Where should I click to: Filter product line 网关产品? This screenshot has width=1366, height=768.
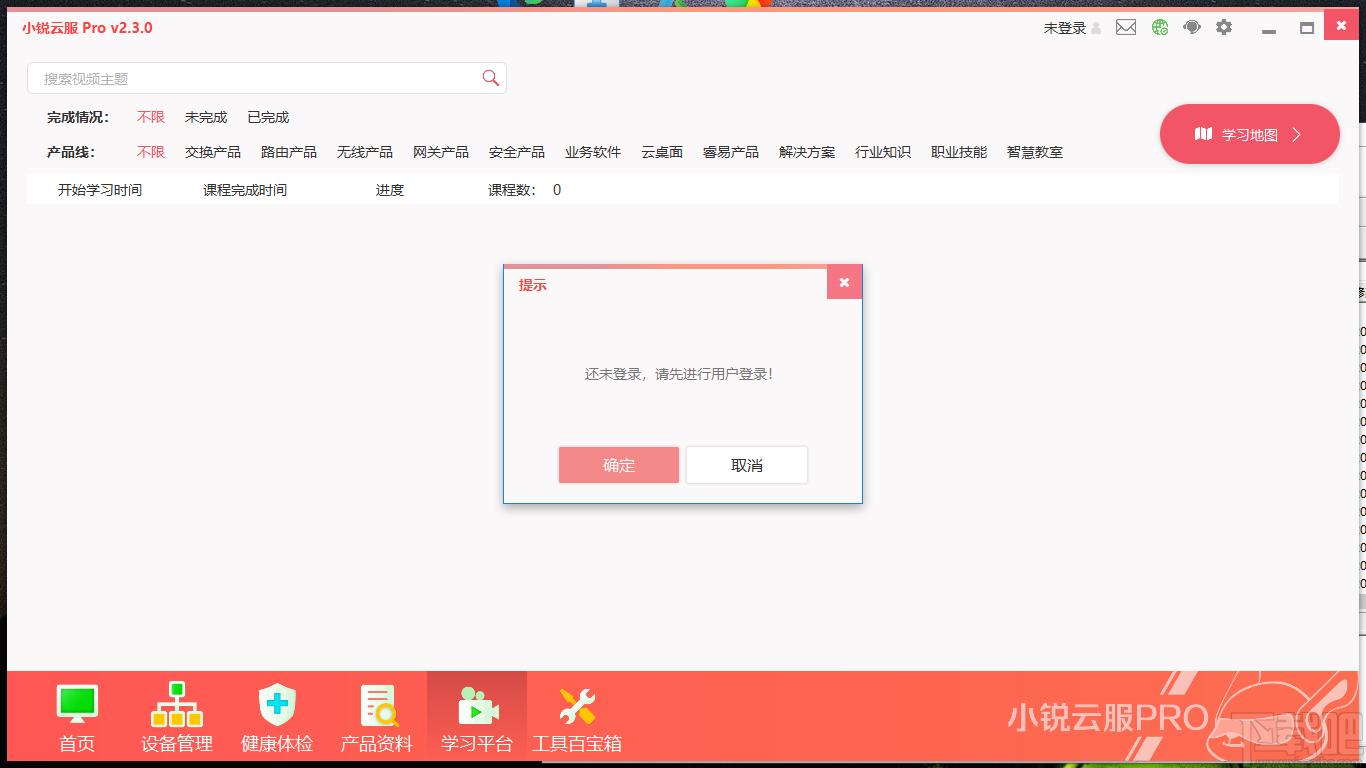coord(441,152)
